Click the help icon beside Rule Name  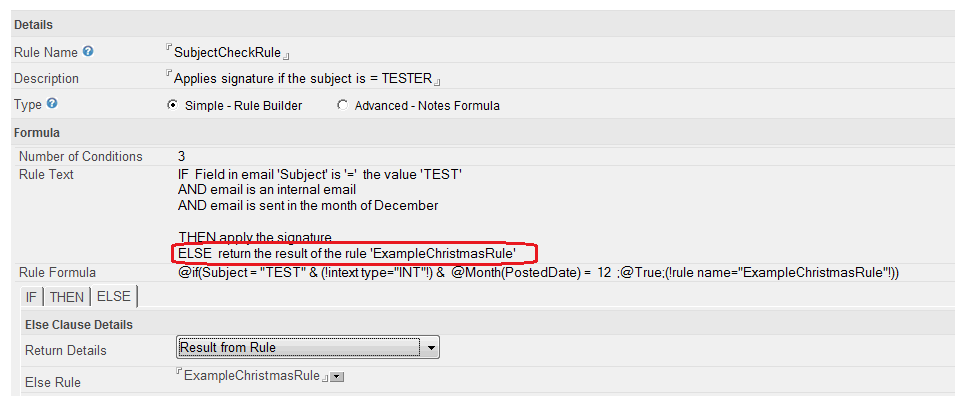[x=88, y=52]
